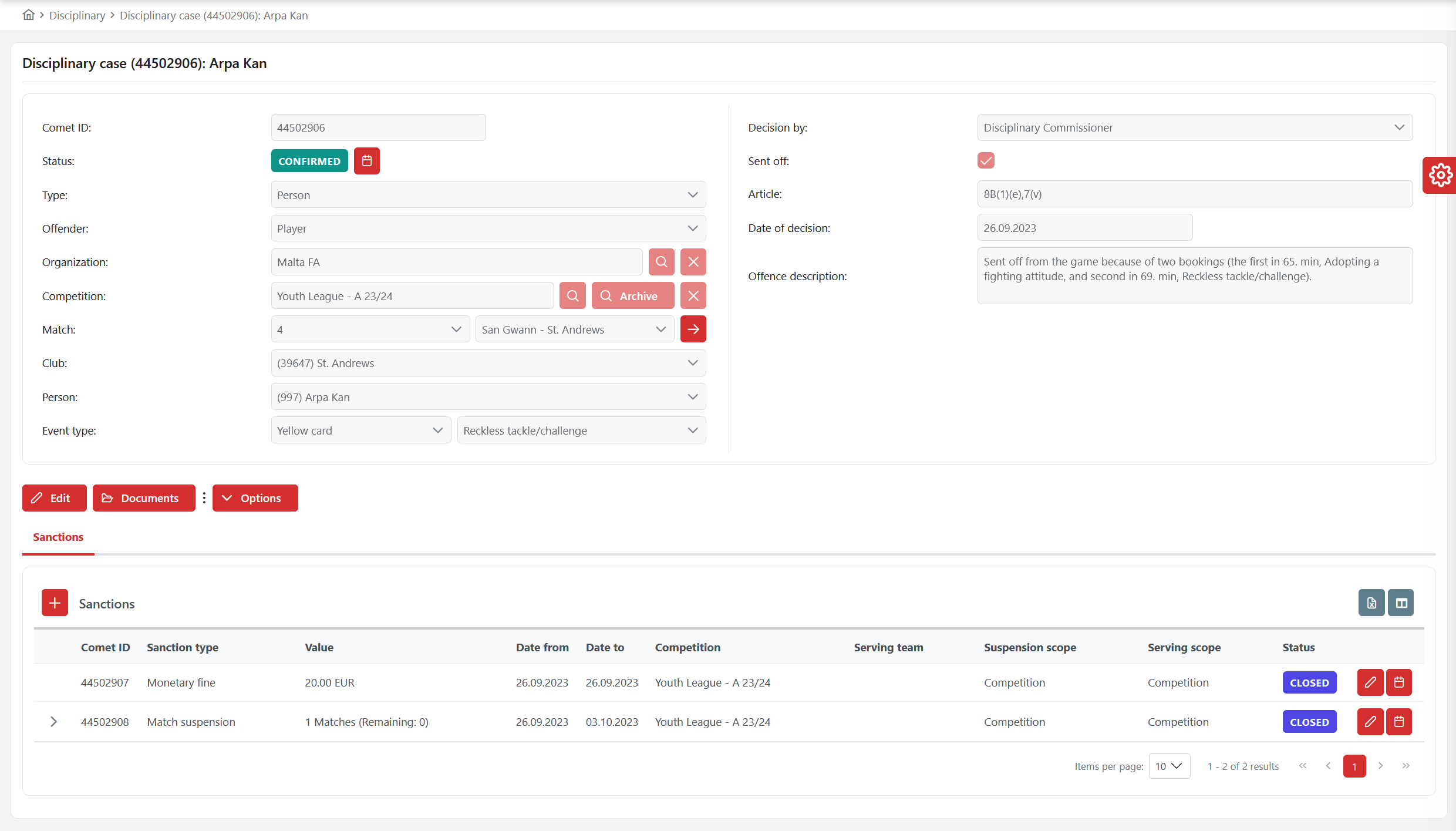Export sanctions table to Excel
The height and width of the screenshot is (831, 1456).
1371,603
